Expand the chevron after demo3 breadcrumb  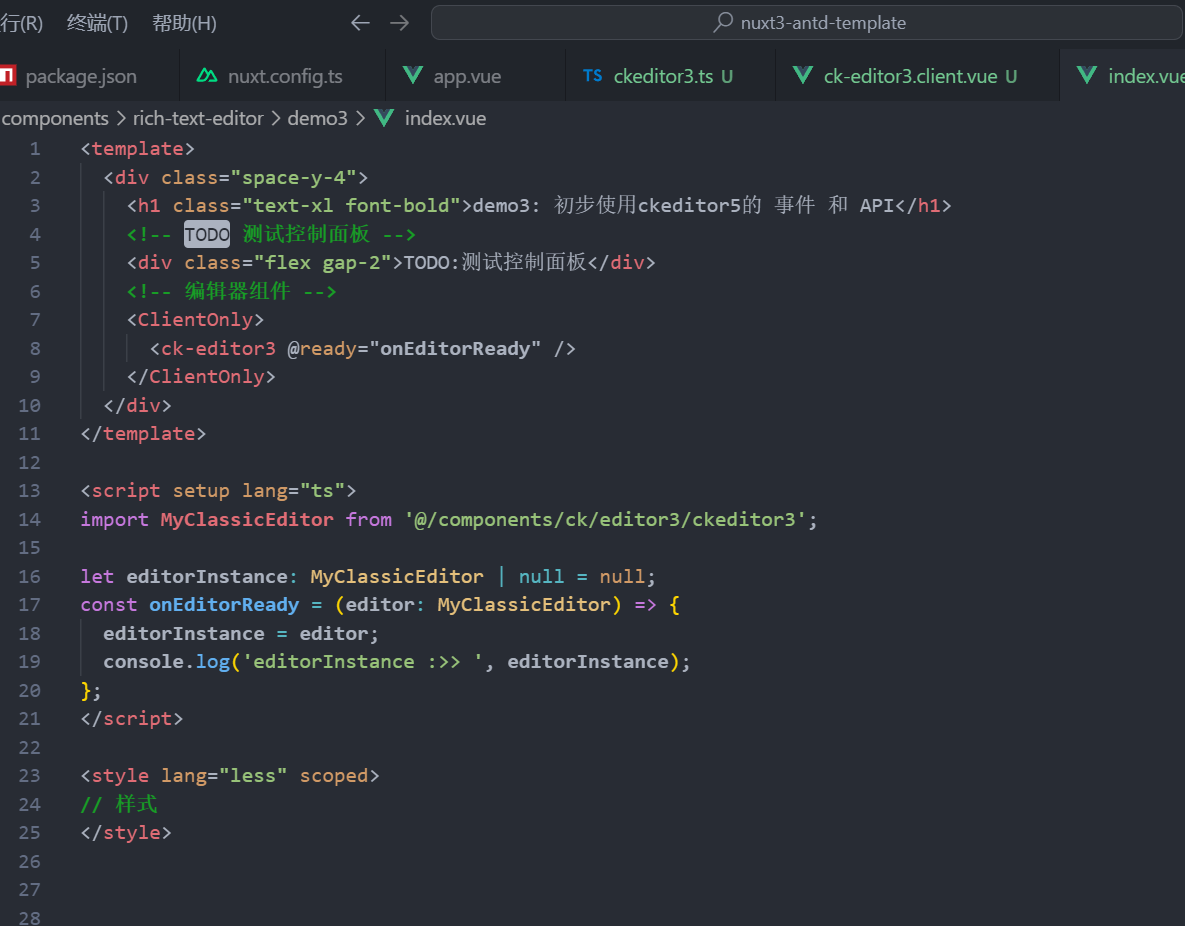(360, 119)
